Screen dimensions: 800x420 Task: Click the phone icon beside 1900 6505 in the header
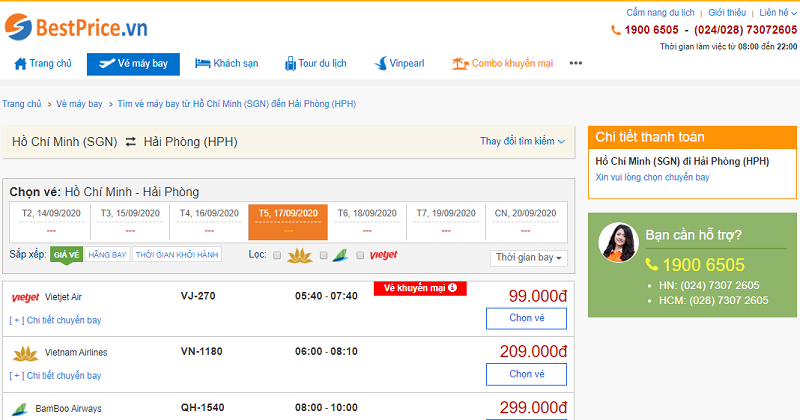pyautogui.click(x=616, y=30)
